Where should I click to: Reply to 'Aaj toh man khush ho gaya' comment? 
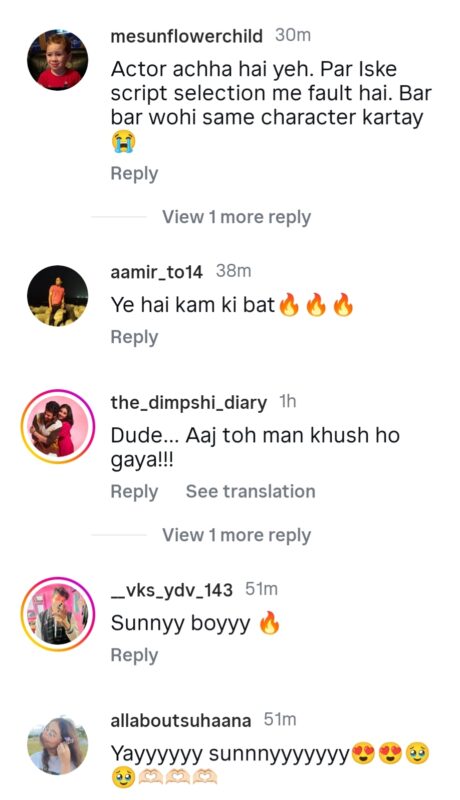(134, 492)
